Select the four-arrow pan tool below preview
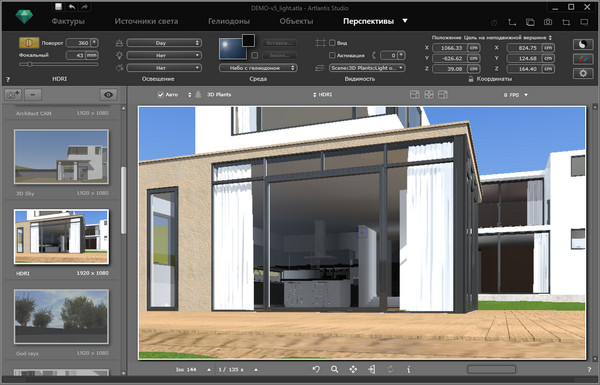The image size is (600, 385). tap(353, 369)
